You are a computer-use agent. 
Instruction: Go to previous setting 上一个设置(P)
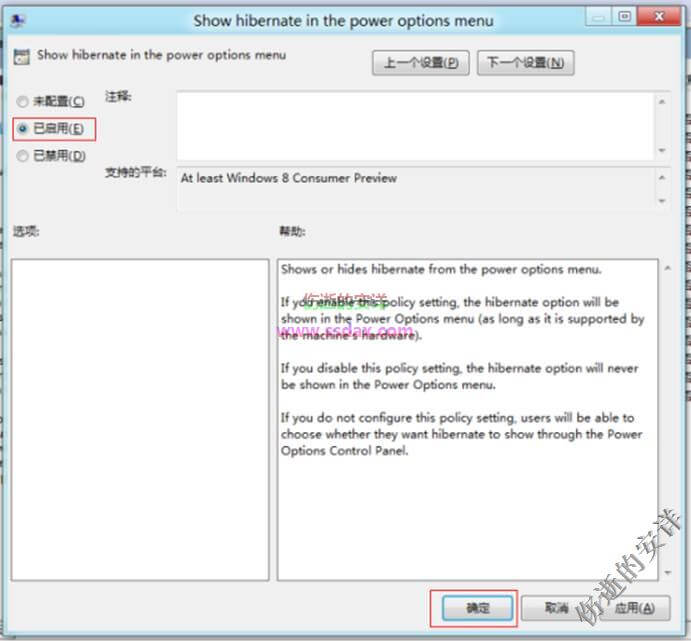click(421, 63)
